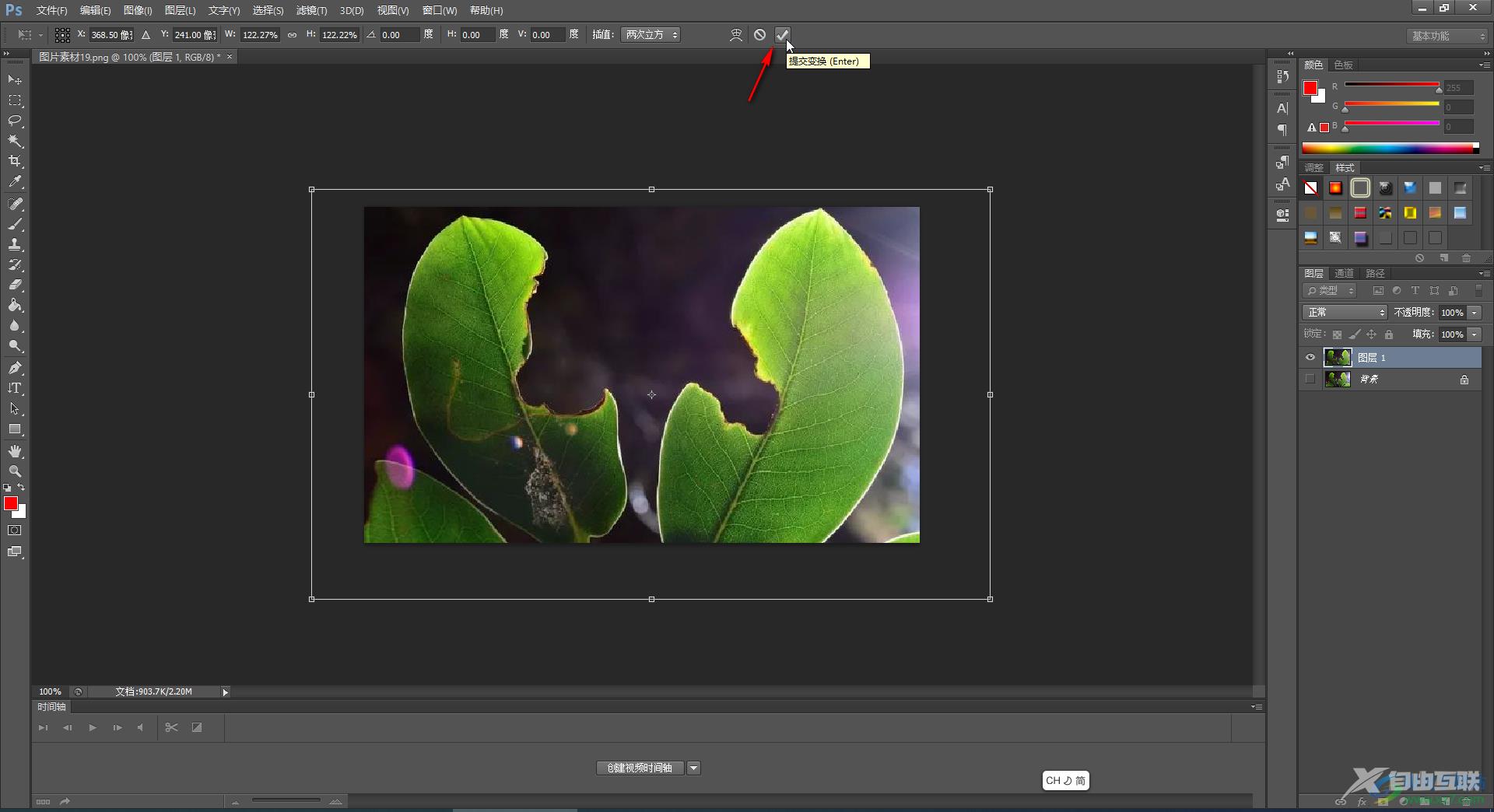The image size is (1494, 812).
Task: Switch to warp mode
Action: pos(736,34)
